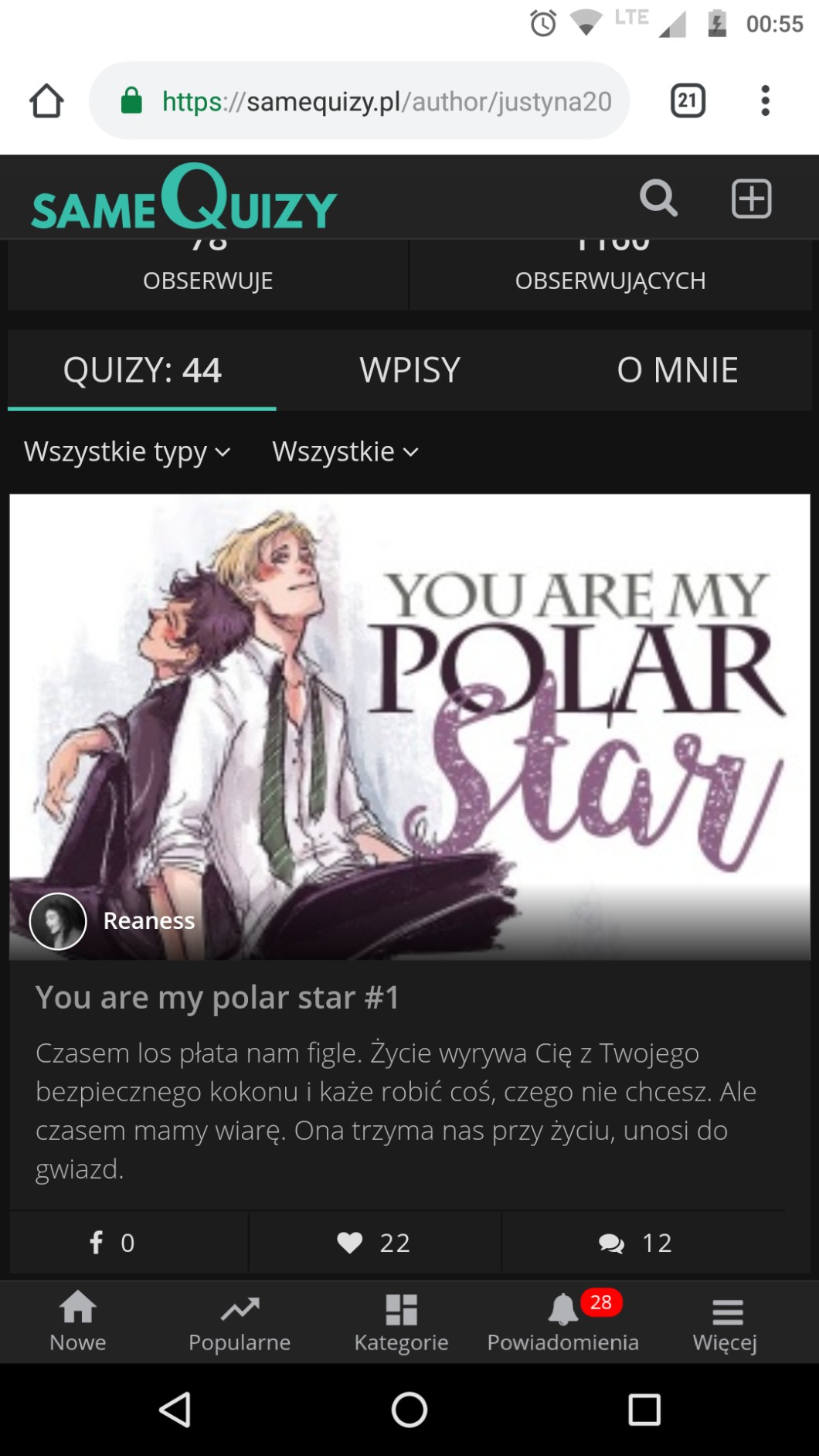Viewport: 819px width, 1456px height.
Task: Expand the Wszystkie typy dropdown
Action: (x=127, y=451)
